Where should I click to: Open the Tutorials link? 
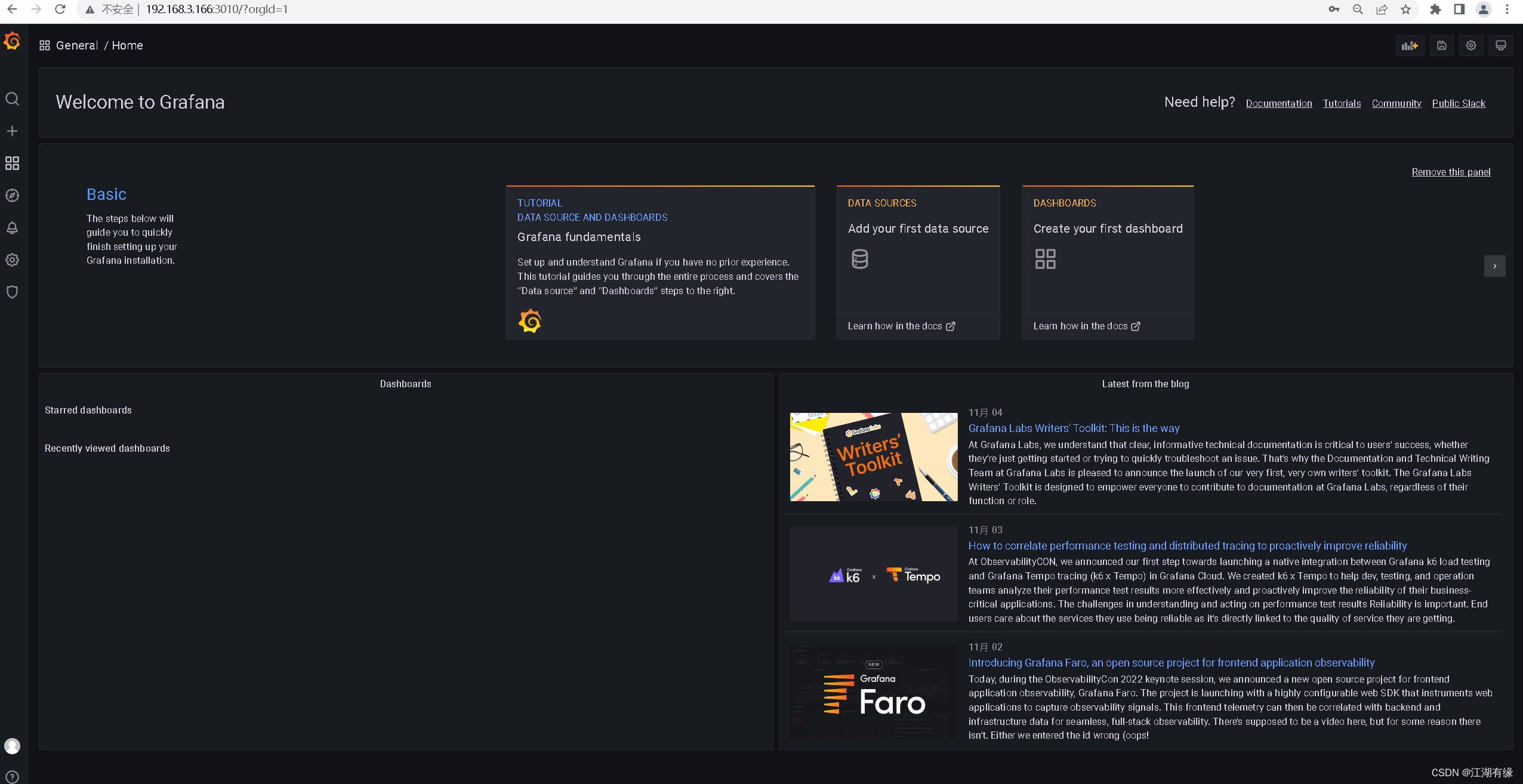click(x=1342, y=103)
